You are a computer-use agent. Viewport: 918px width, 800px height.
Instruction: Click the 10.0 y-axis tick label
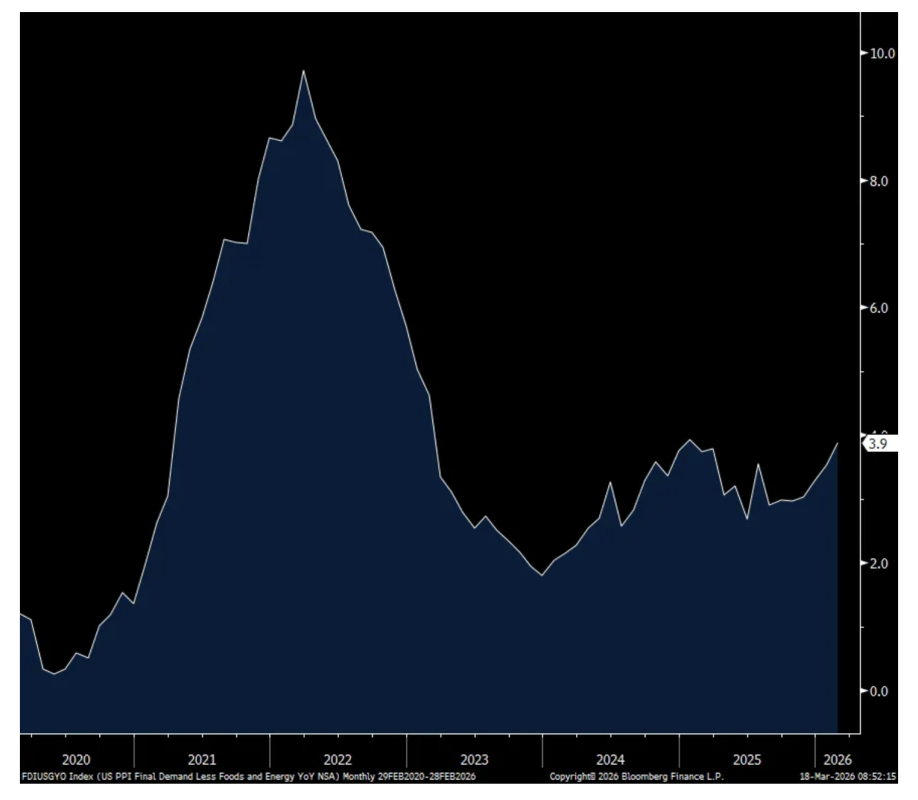point(880,53)
